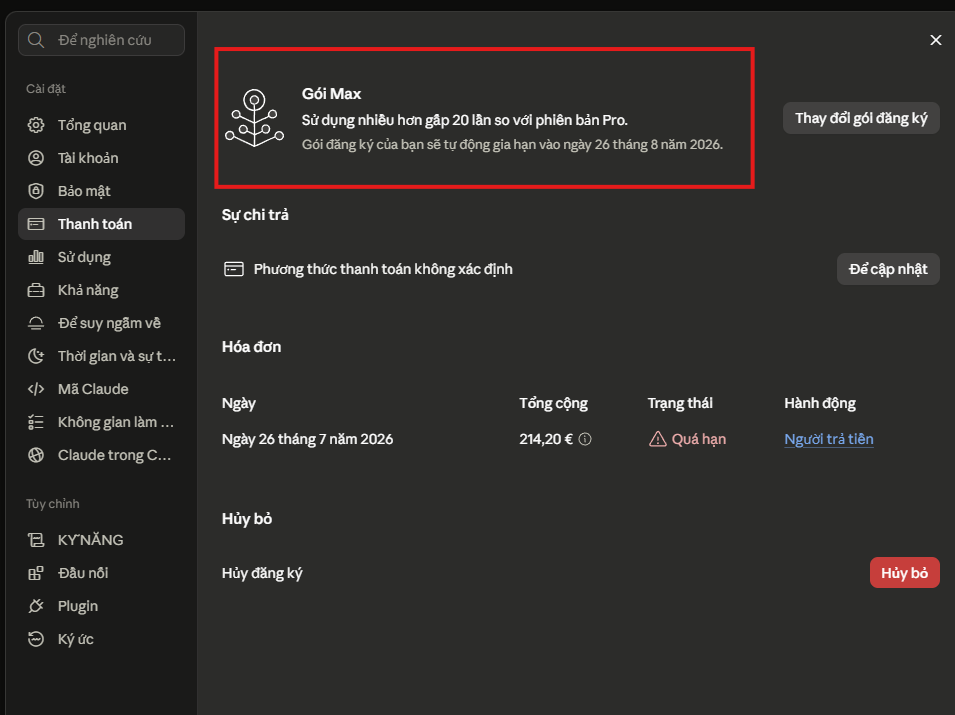Click the scroll icon beside KỸ NĂNG

36,540
